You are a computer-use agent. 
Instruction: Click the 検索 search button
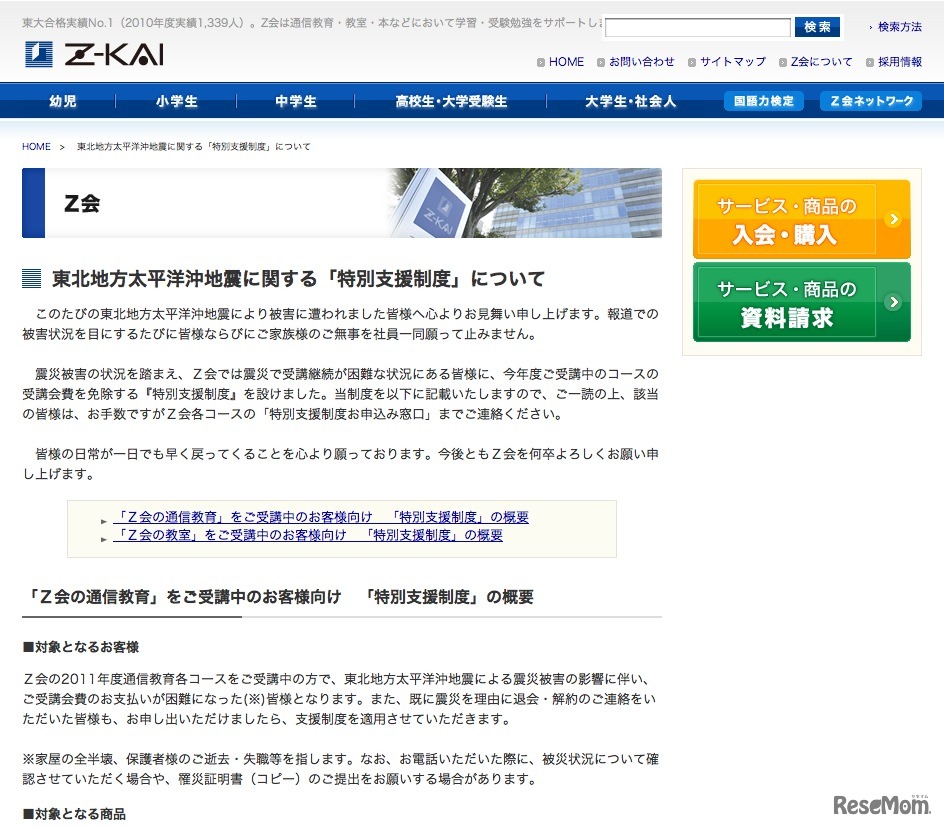[817, 27]
